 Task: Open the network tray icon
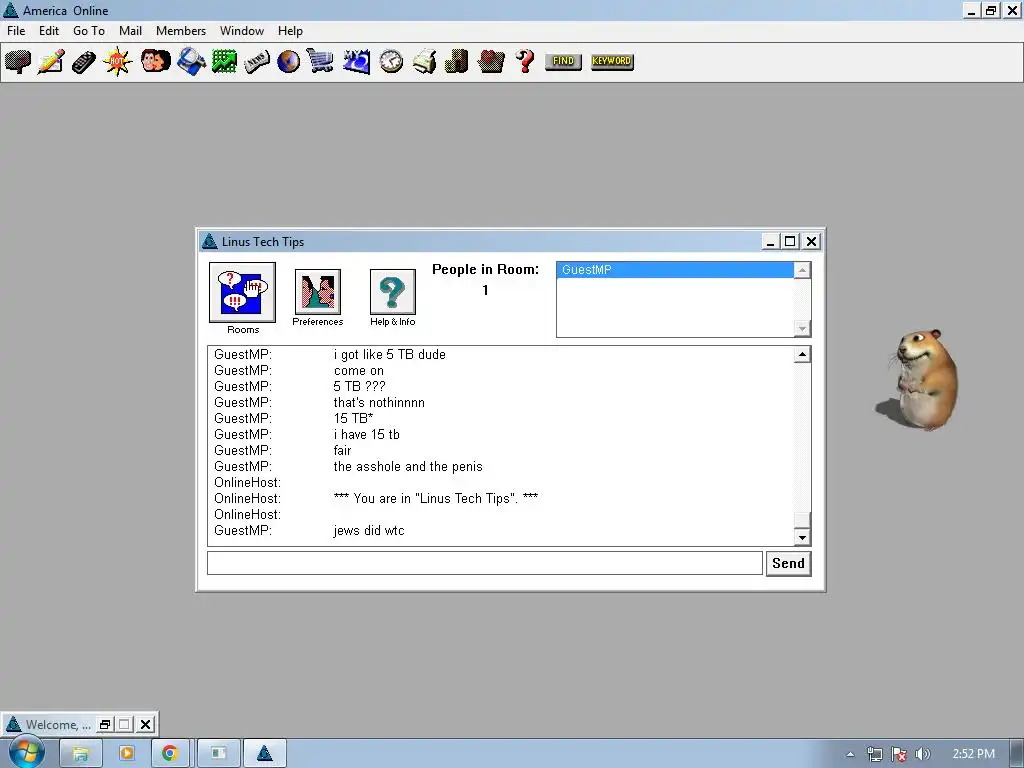(874, 754)
